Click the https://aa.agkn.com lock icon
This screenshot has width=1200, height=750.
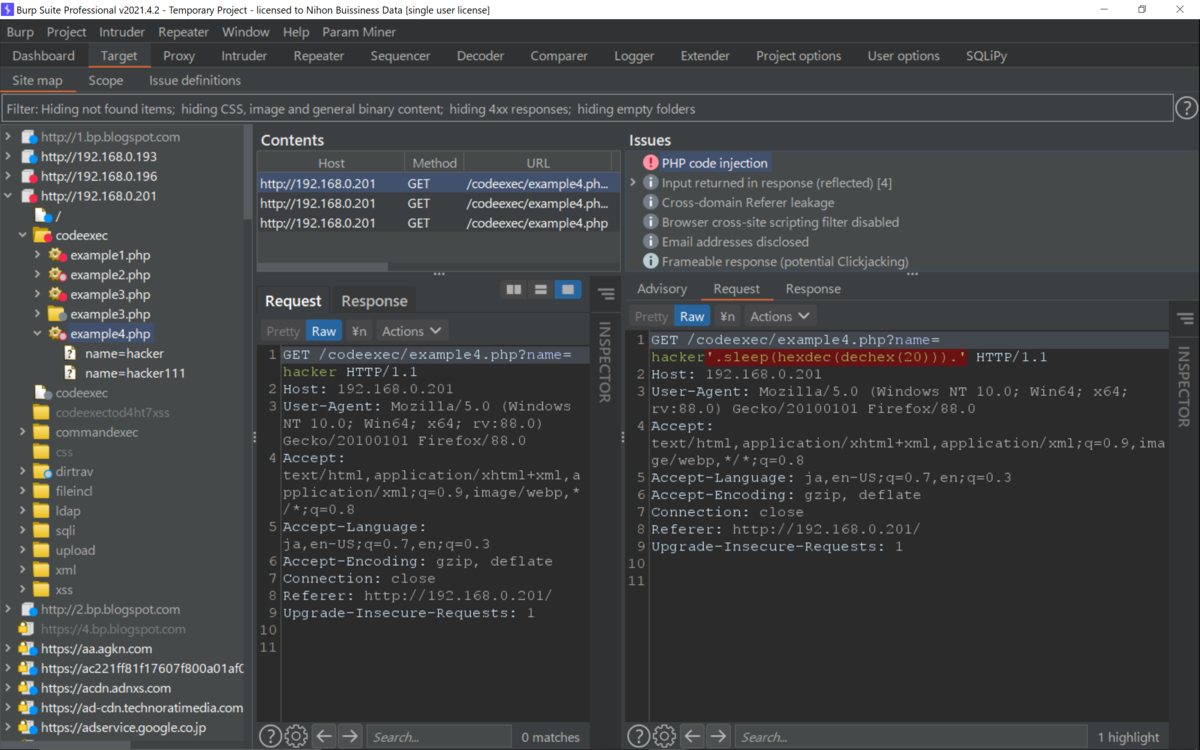point(27,649)
